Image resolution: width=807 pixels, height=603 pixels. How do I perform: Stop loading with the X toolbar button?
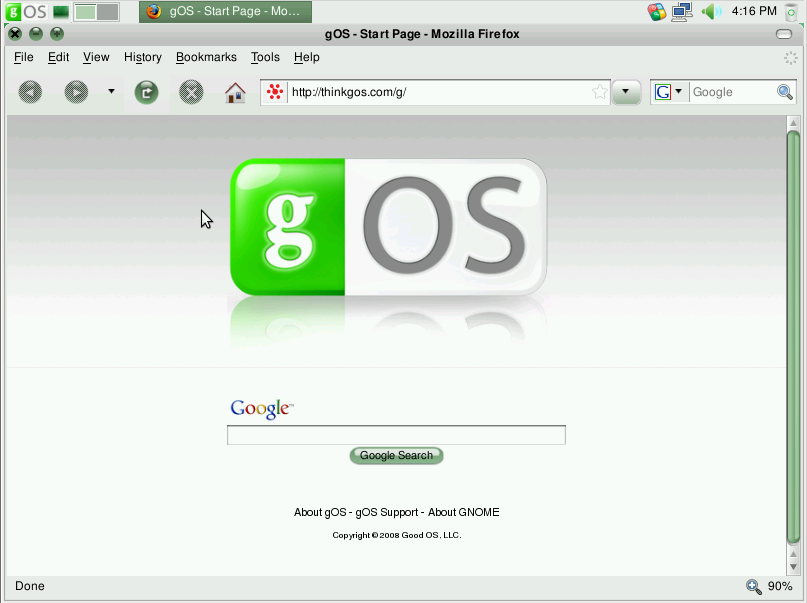(x=191, y=93)
